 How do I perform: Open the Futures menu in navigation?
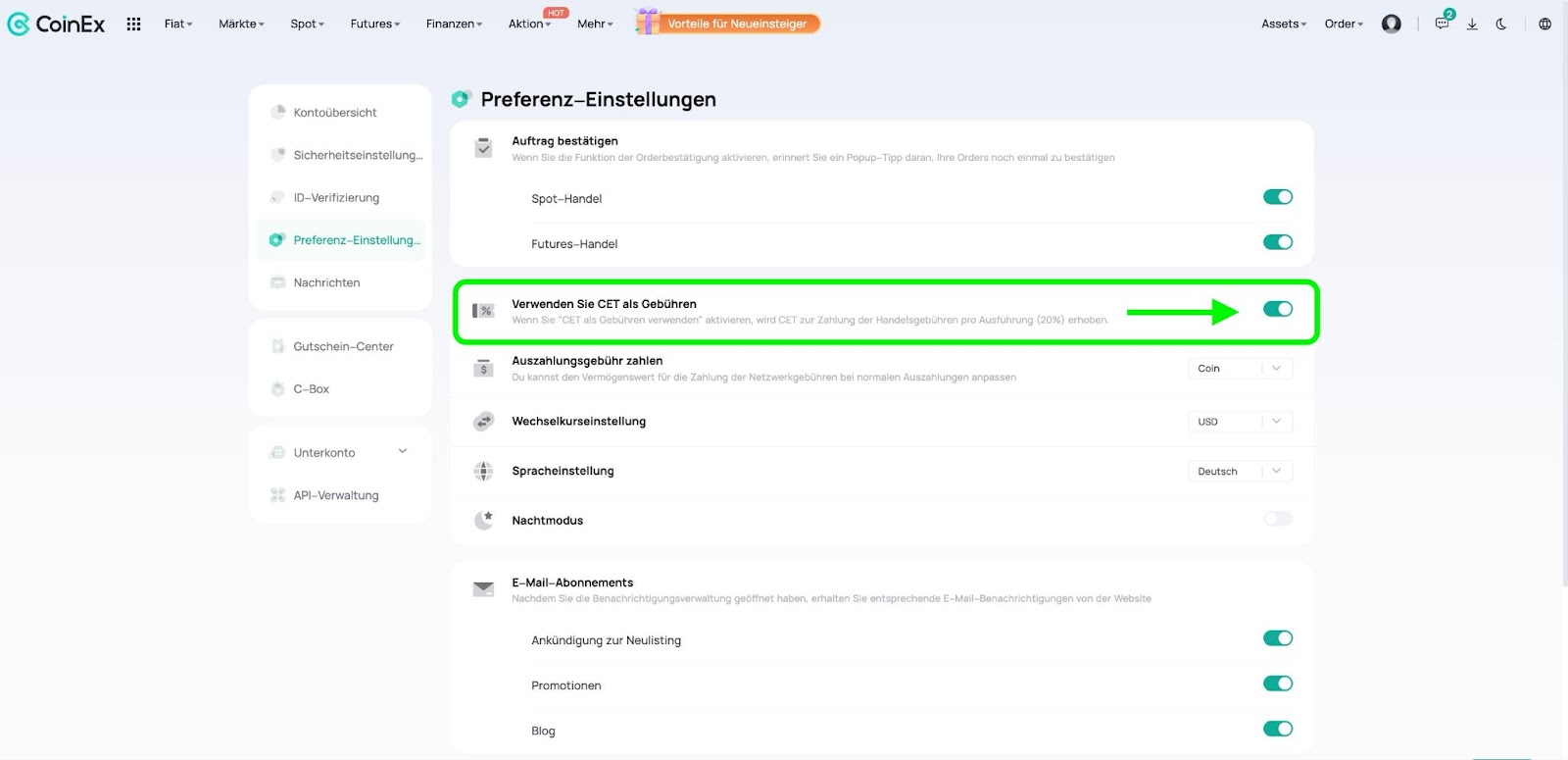point(375,24)
